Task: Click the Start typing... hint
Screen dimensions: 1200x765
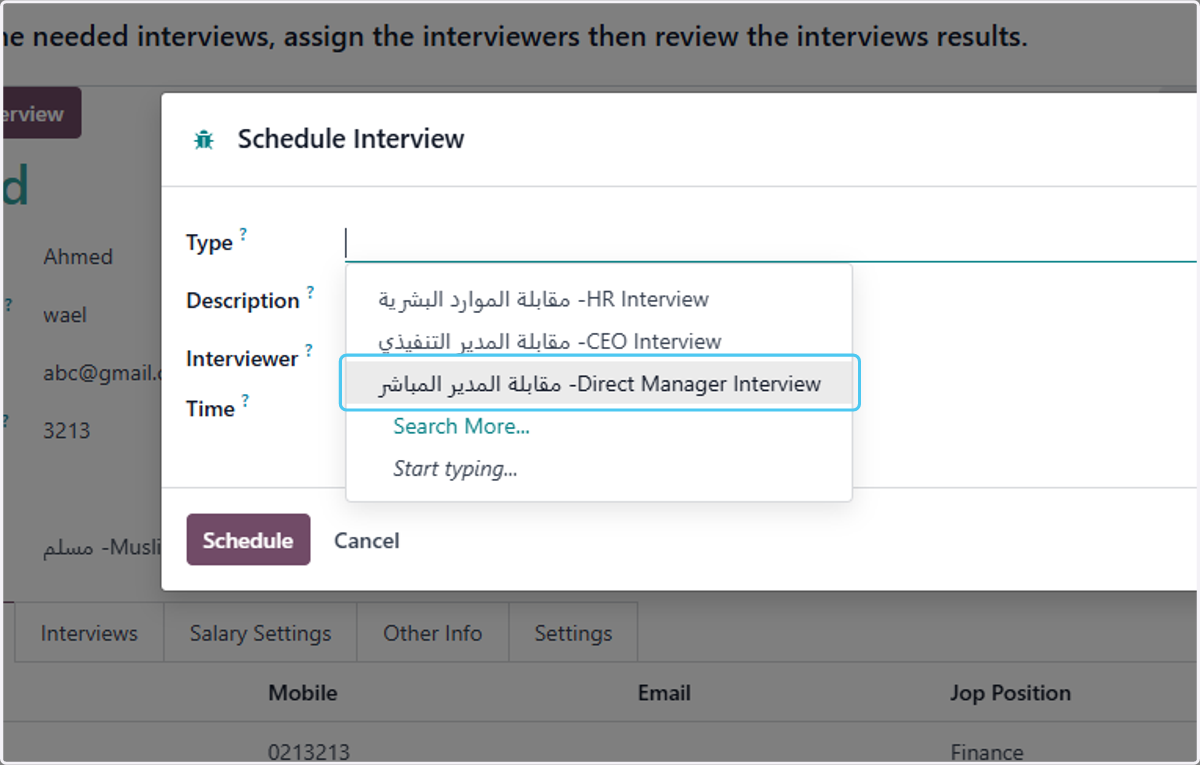Action: click(x=455, y=469)
